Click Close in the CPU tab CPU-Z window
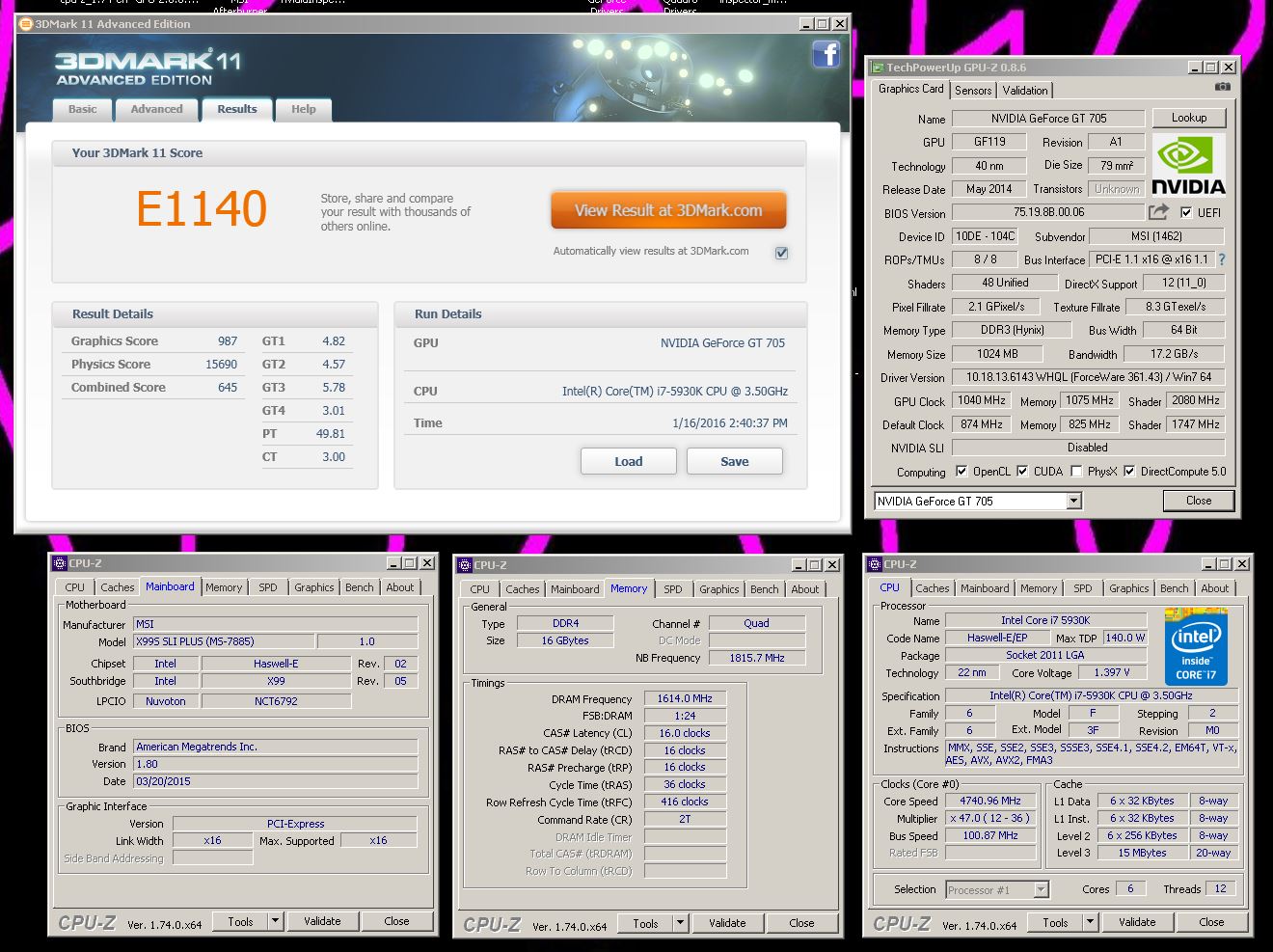Image resolution: width=1273 pixels, height=952 pixels. pyautogui.click(x=1211, y=922)
